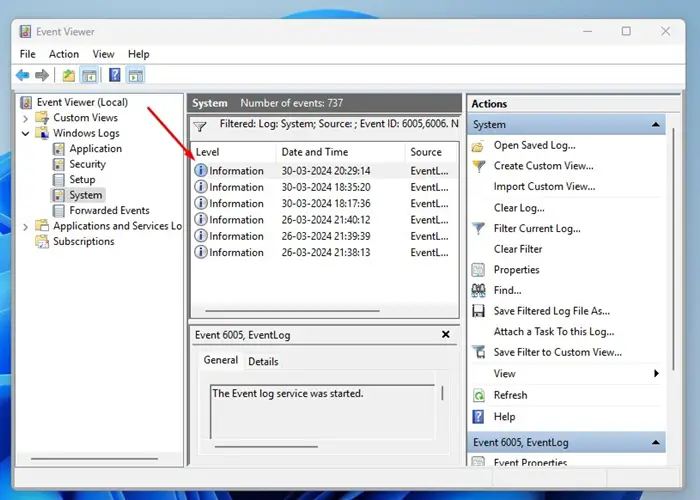Switch to the Details tab

263,362
